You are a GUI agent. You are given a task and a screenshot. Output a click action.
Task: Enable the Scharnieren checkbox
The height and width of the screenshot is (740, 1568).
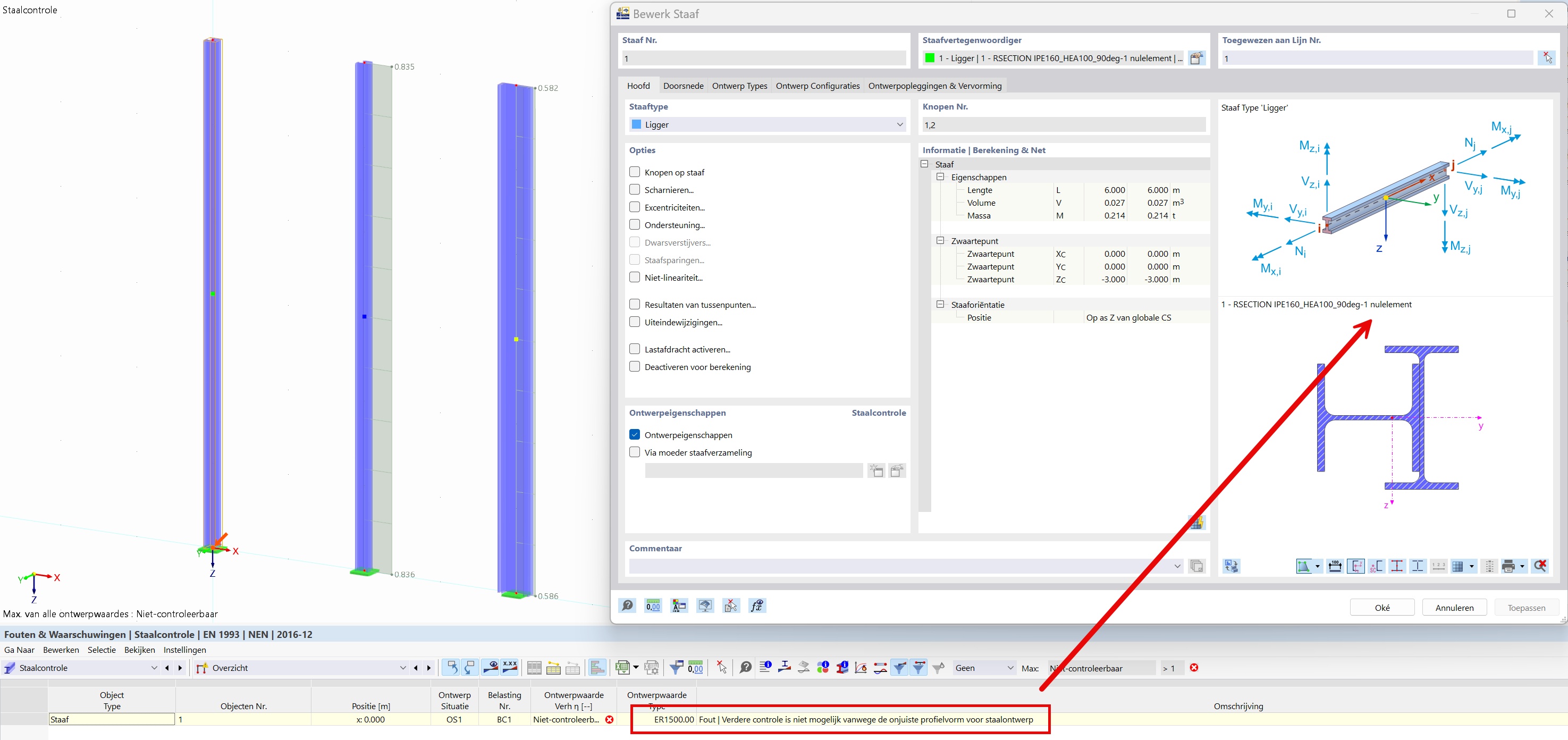634,190
